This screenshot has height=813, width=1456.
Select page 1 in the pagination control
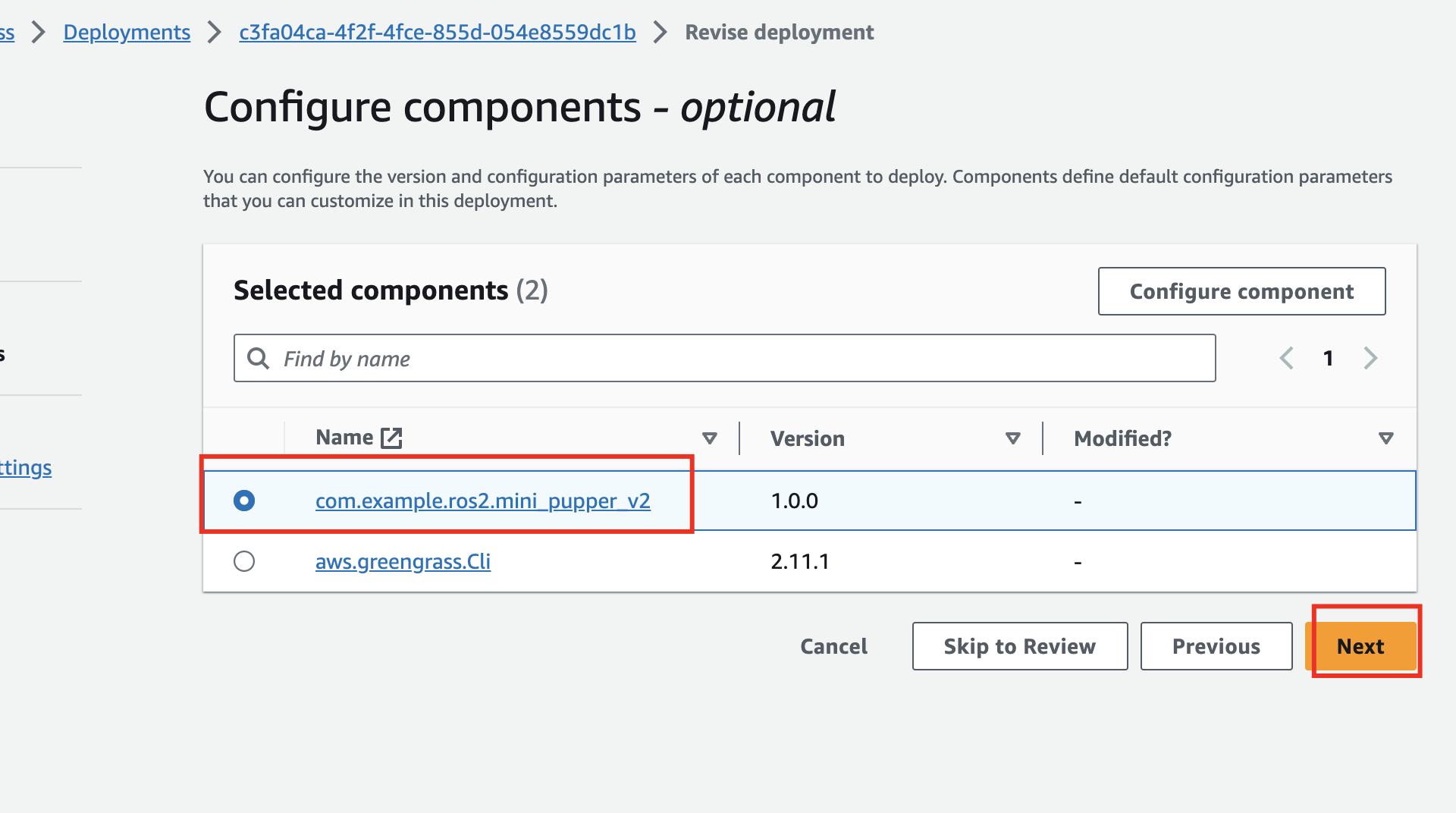pos(1329,358)
